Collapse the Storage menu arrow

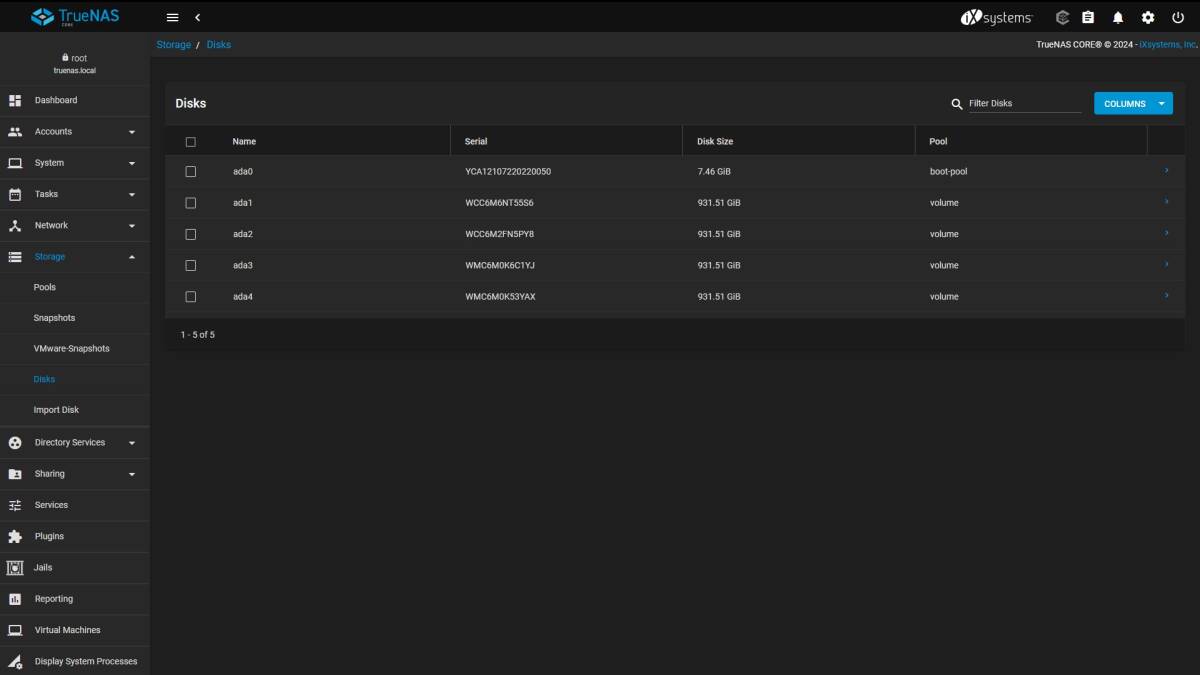pyautogui.click(x=132, y=257)
